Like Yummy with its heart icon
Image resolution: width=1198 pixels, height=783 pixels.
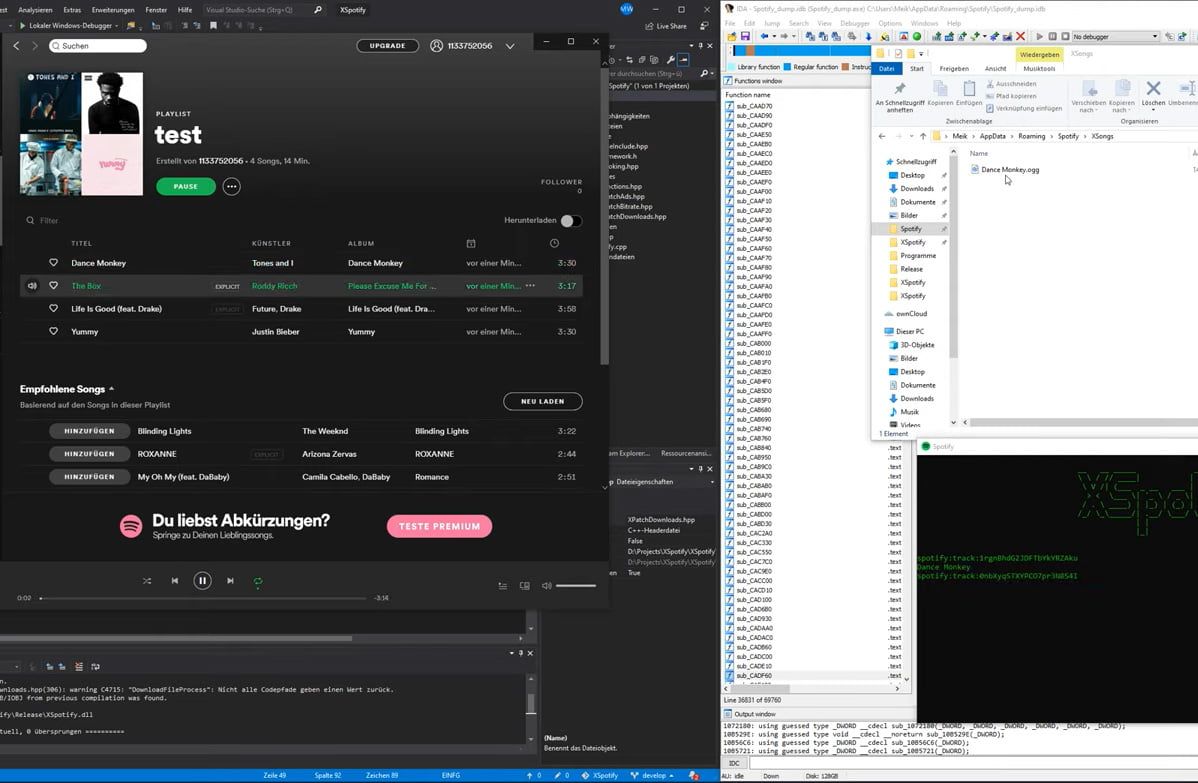coord(53,332)
